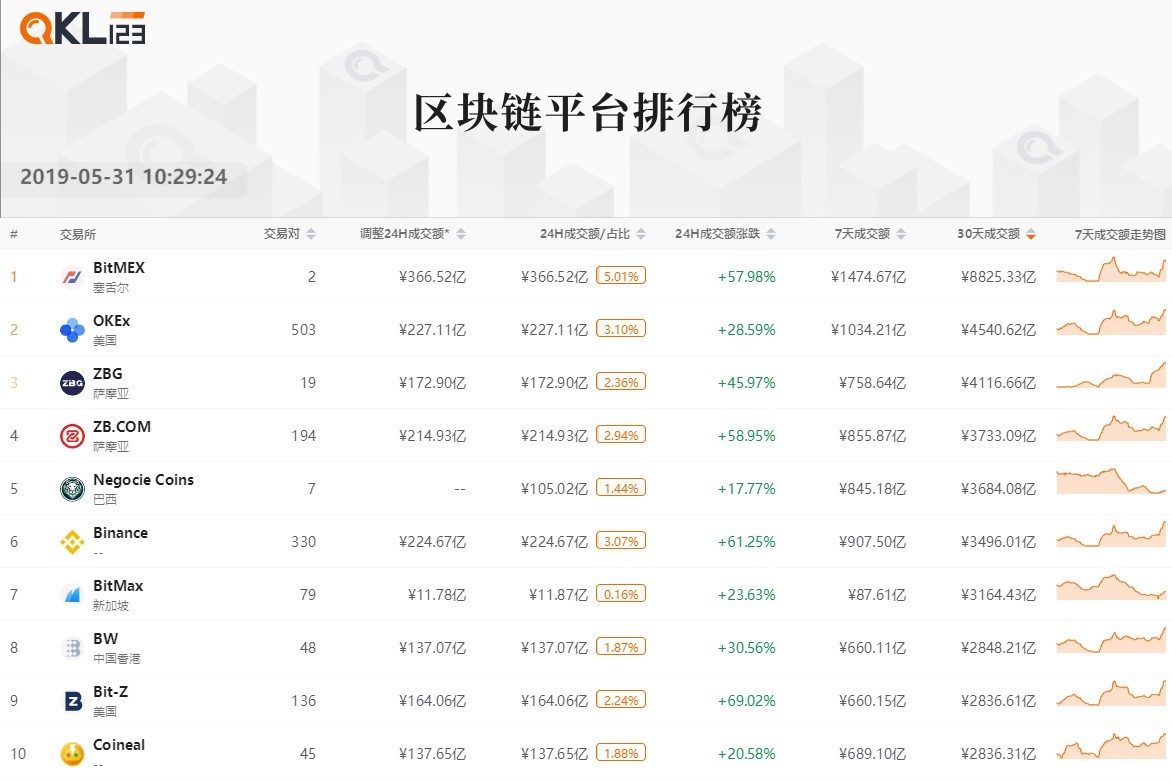Click the 2.24% share badge for Bit-Z
The image size is (1172, 781).
click(x=621, y=700)
